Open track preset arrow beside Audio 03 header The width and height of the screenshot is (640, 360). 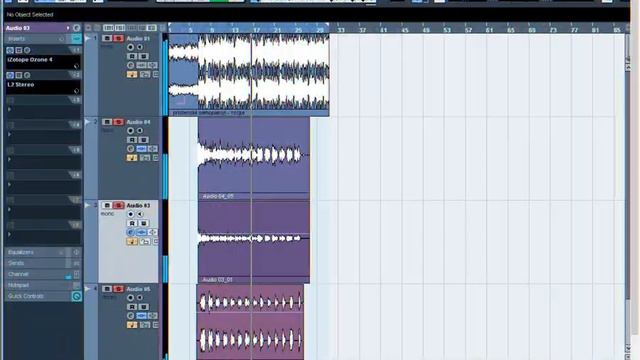tap(68, 28)
